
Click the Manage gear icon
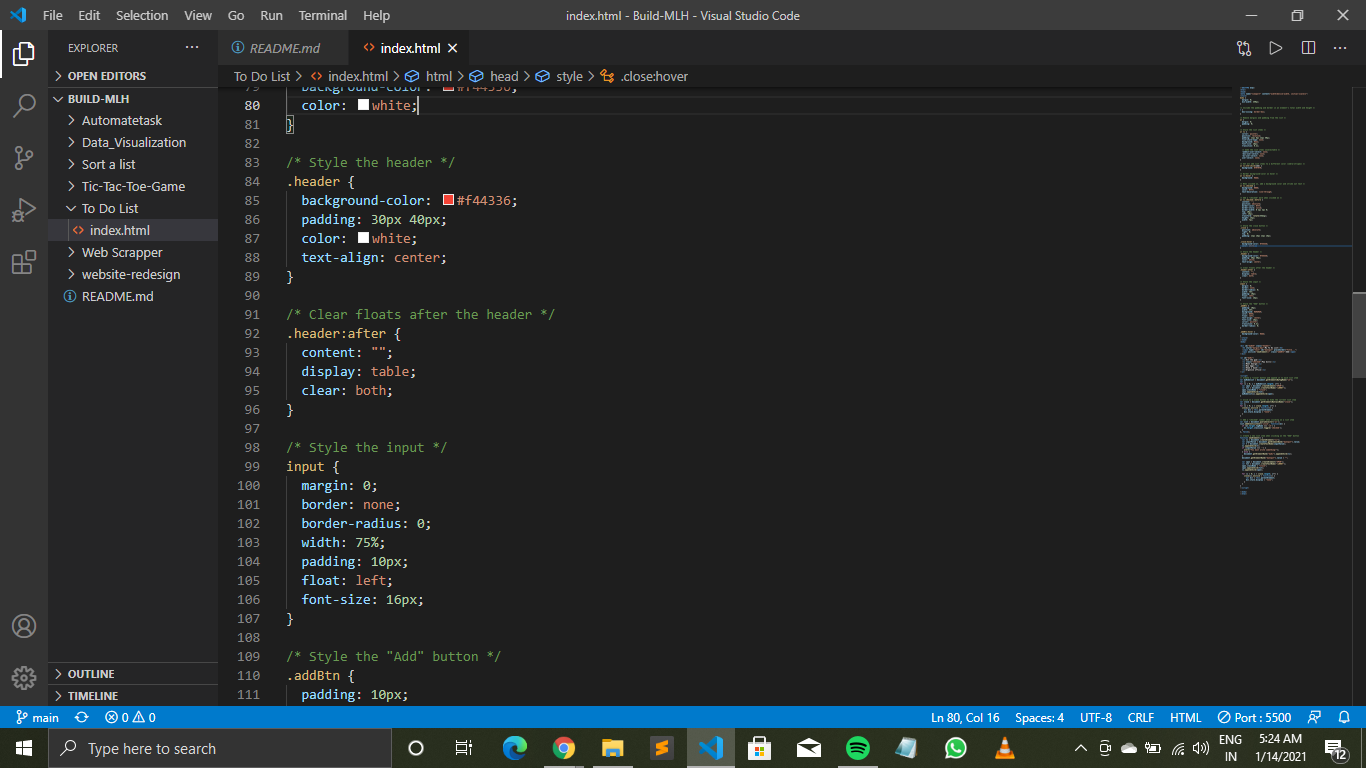24,677
